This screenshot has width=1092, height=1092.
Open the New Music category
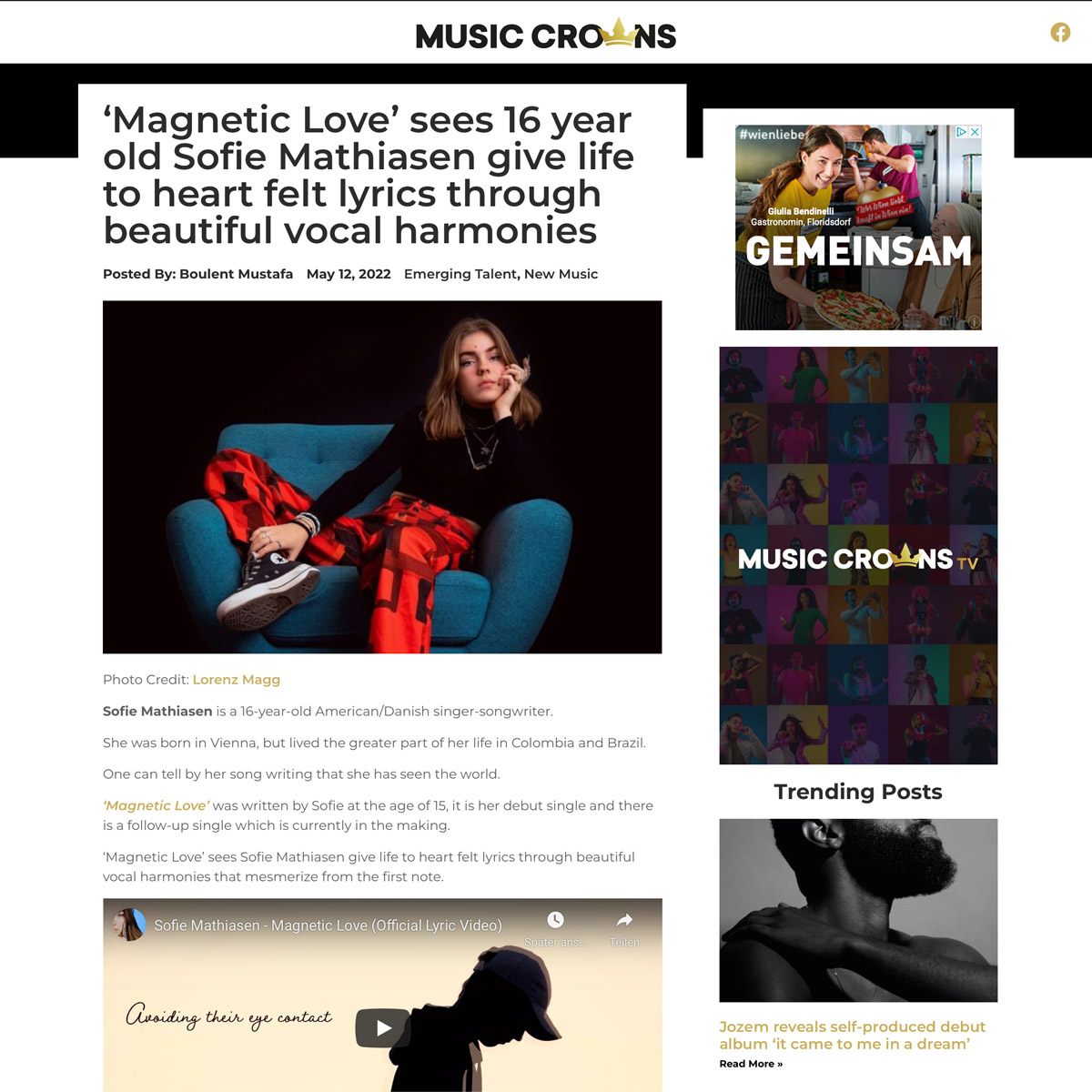click(x=561, y=274)
